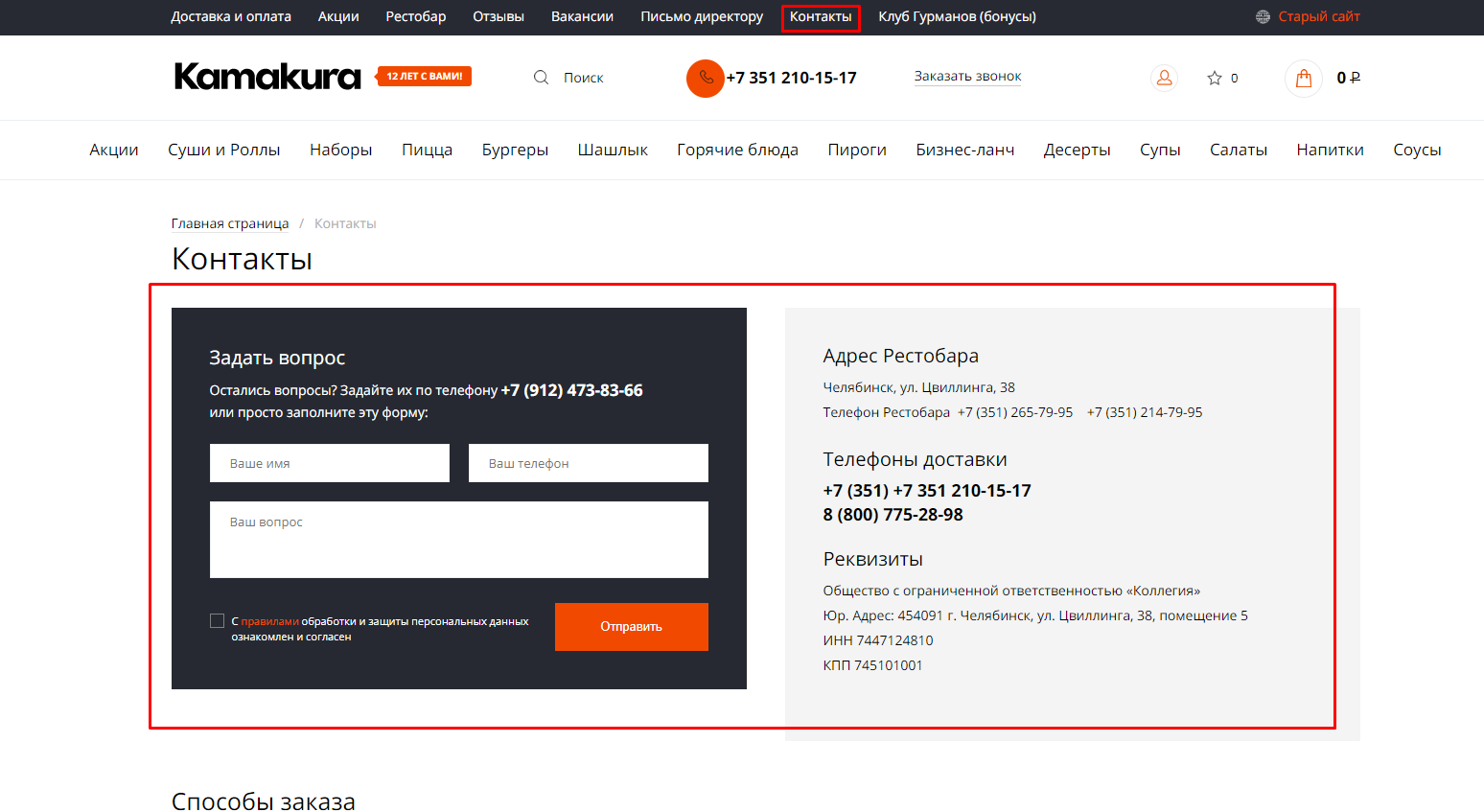Open Доставка и оплата in top bar

click(x=231, y=16)
